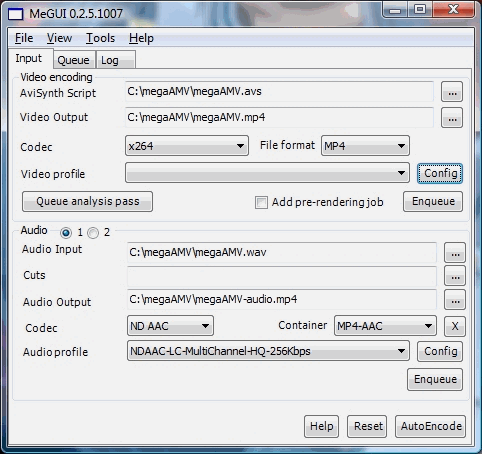This screenshot has width=482, height=454.
Task: Enqueue the video encoding job
Action: [x=433, y=201]
